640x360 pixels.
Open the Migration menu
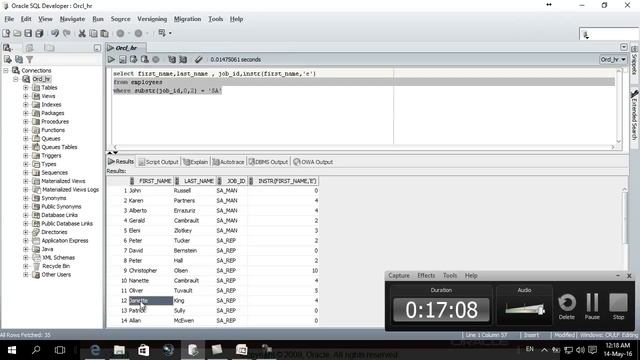click(187, 19)
